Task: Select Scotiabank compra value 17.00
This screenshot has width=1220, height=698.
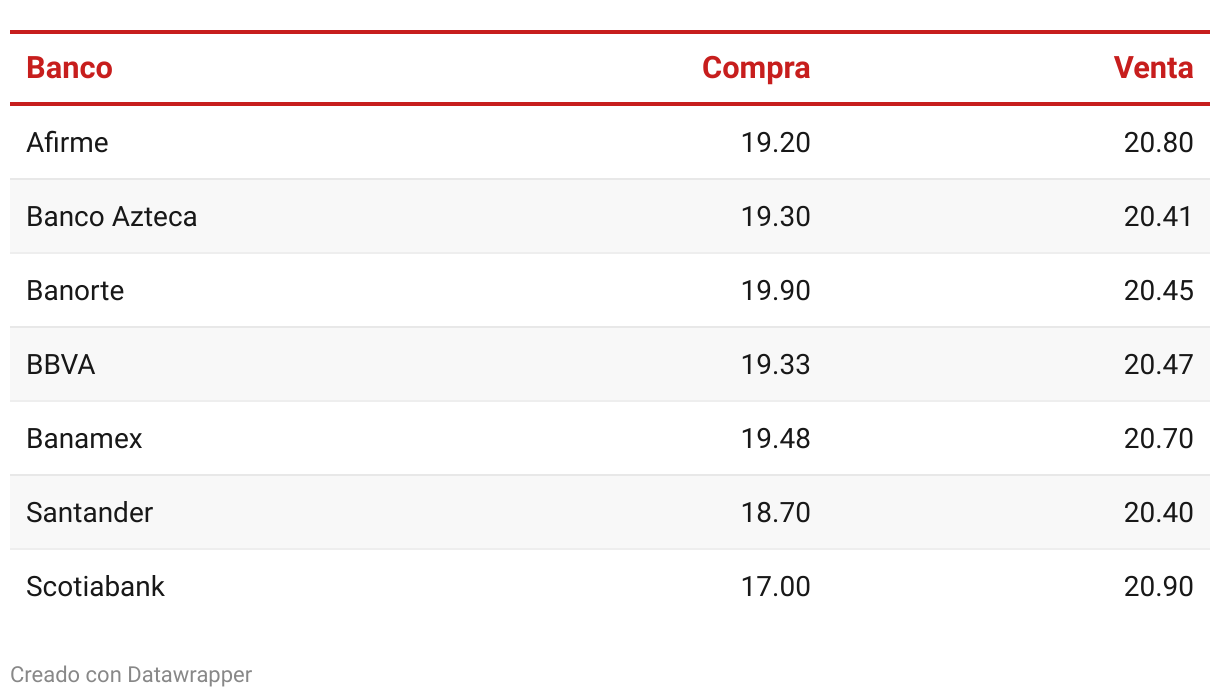Action: pyautogui.click(x=776, y=586)
